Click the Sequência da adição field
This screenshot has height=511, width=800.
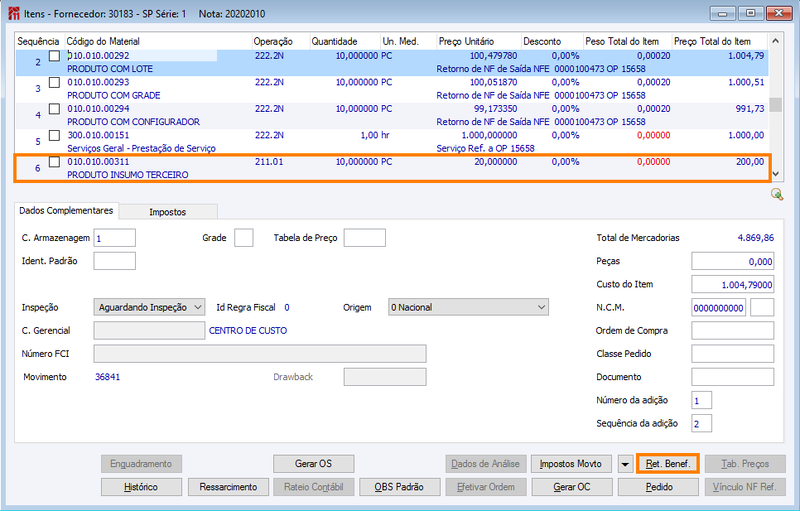point(702,424)
